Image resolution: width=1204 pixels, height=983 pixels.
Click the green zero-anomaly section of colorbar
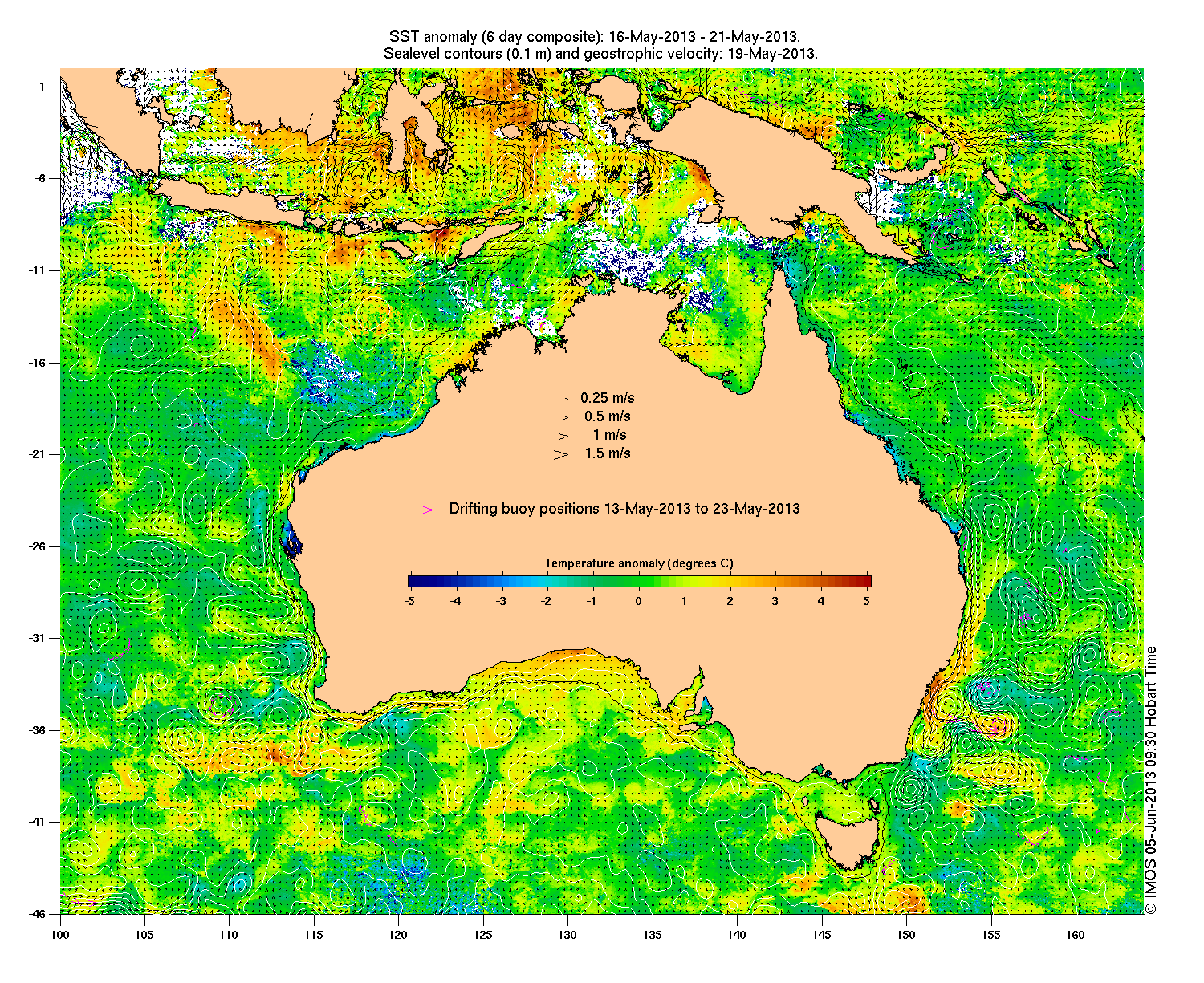coord(640,582)
